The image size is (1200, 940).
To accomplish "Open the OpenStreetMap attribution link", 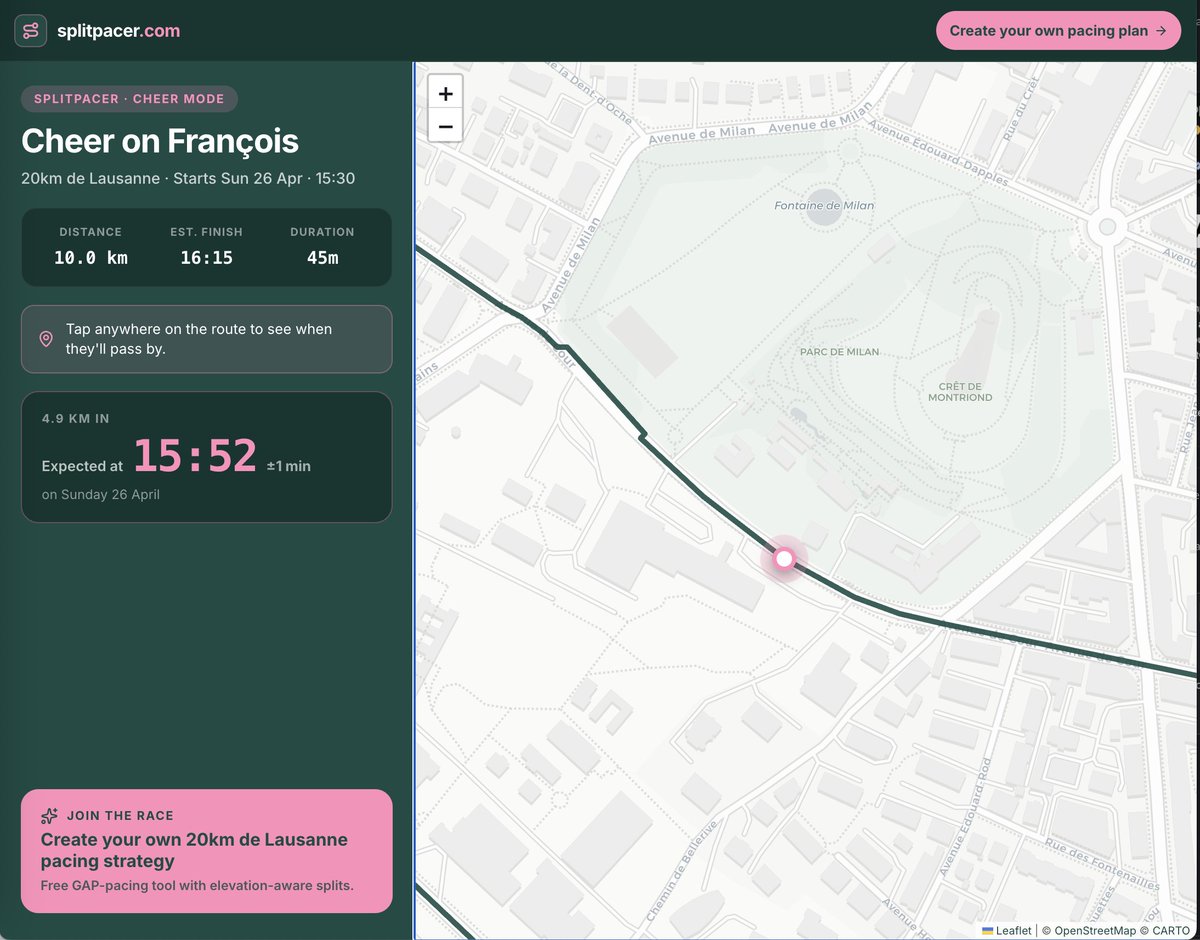I will coord(1094,930).
